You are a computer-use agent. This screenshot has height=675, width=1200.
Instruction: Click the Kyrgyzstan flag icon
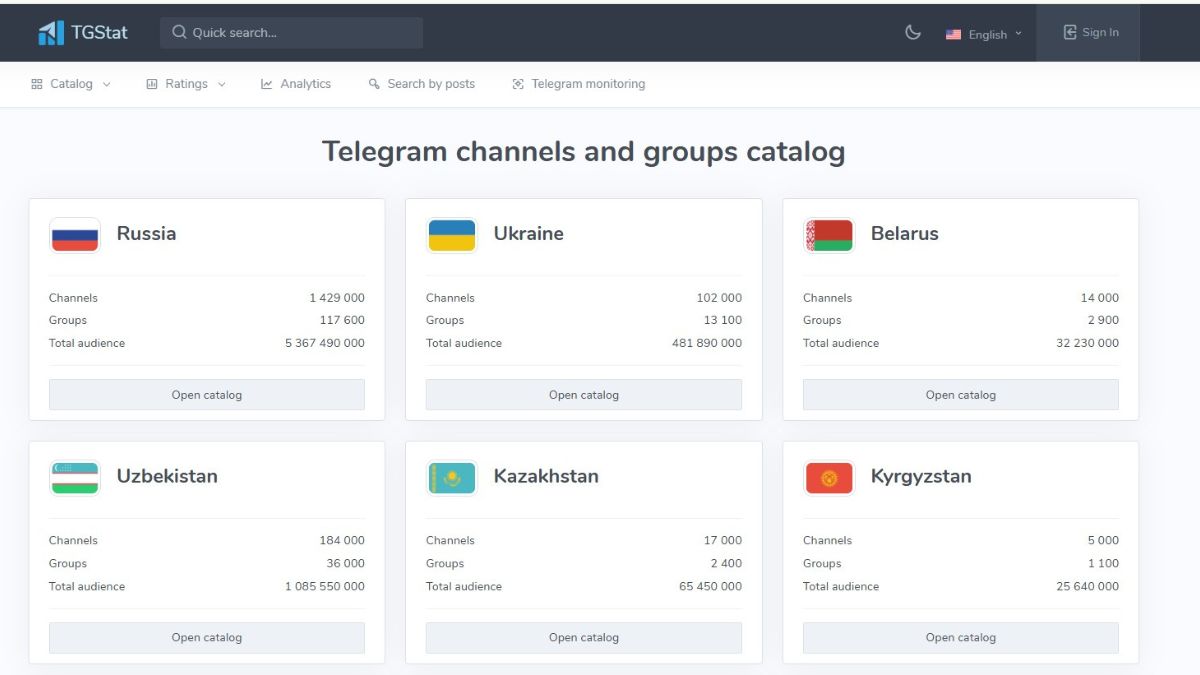(829, 478)
